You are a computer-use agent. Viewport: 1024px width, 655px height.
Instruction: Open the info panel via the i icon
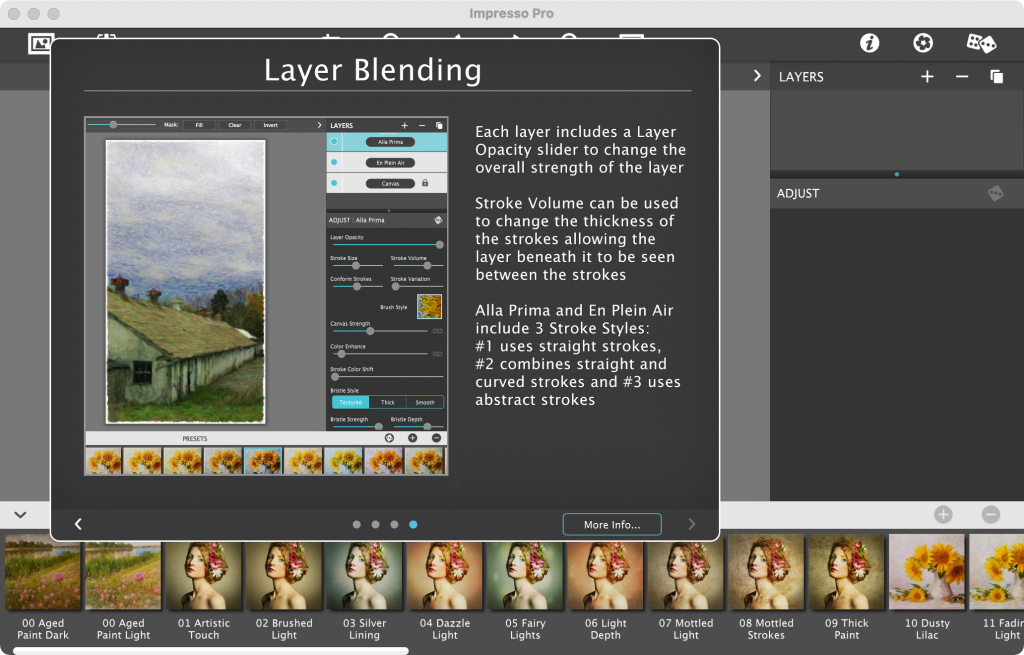coord(869,43)
